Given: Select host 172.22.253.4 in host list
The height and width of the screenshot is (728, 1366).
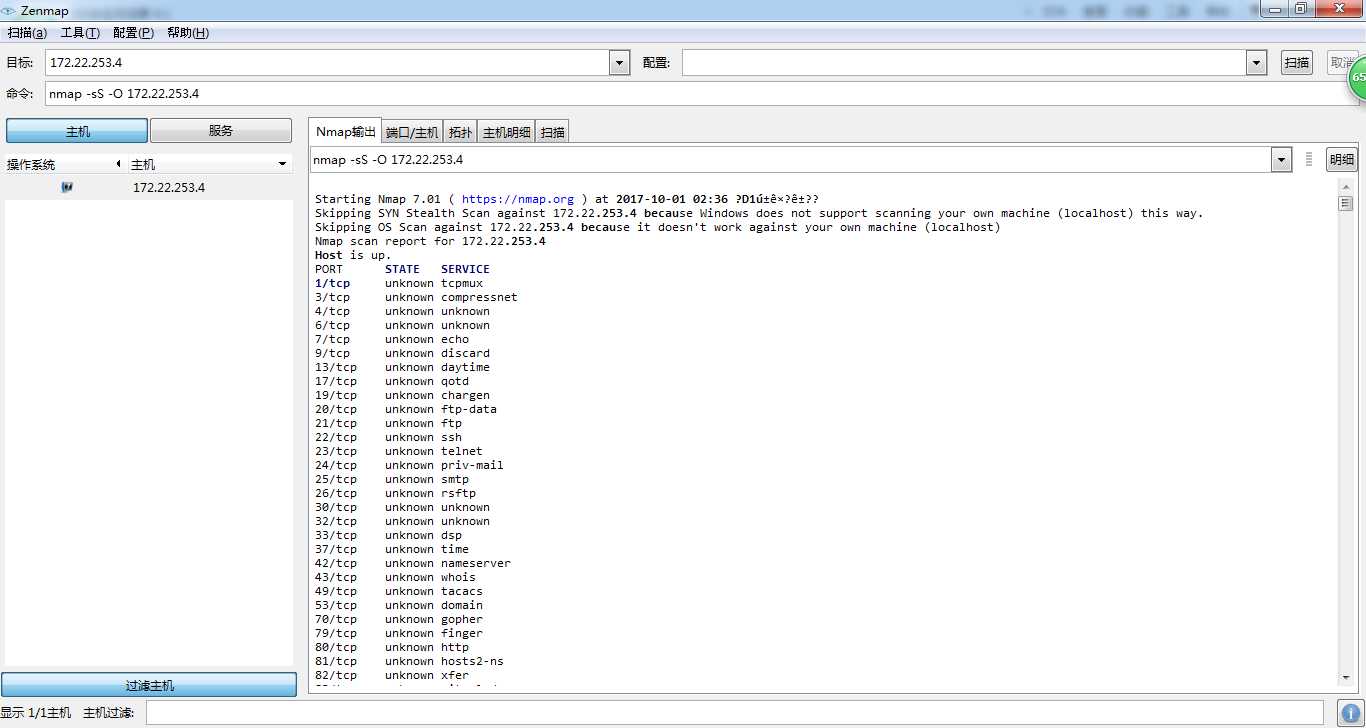Looking at the screenshot, I should tap(149, 187).
